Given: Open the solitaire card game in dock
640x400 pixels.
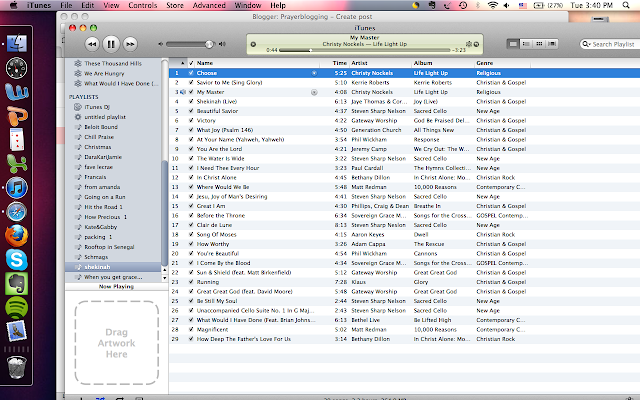Looking at the screenshot, I should coord(17,140).
